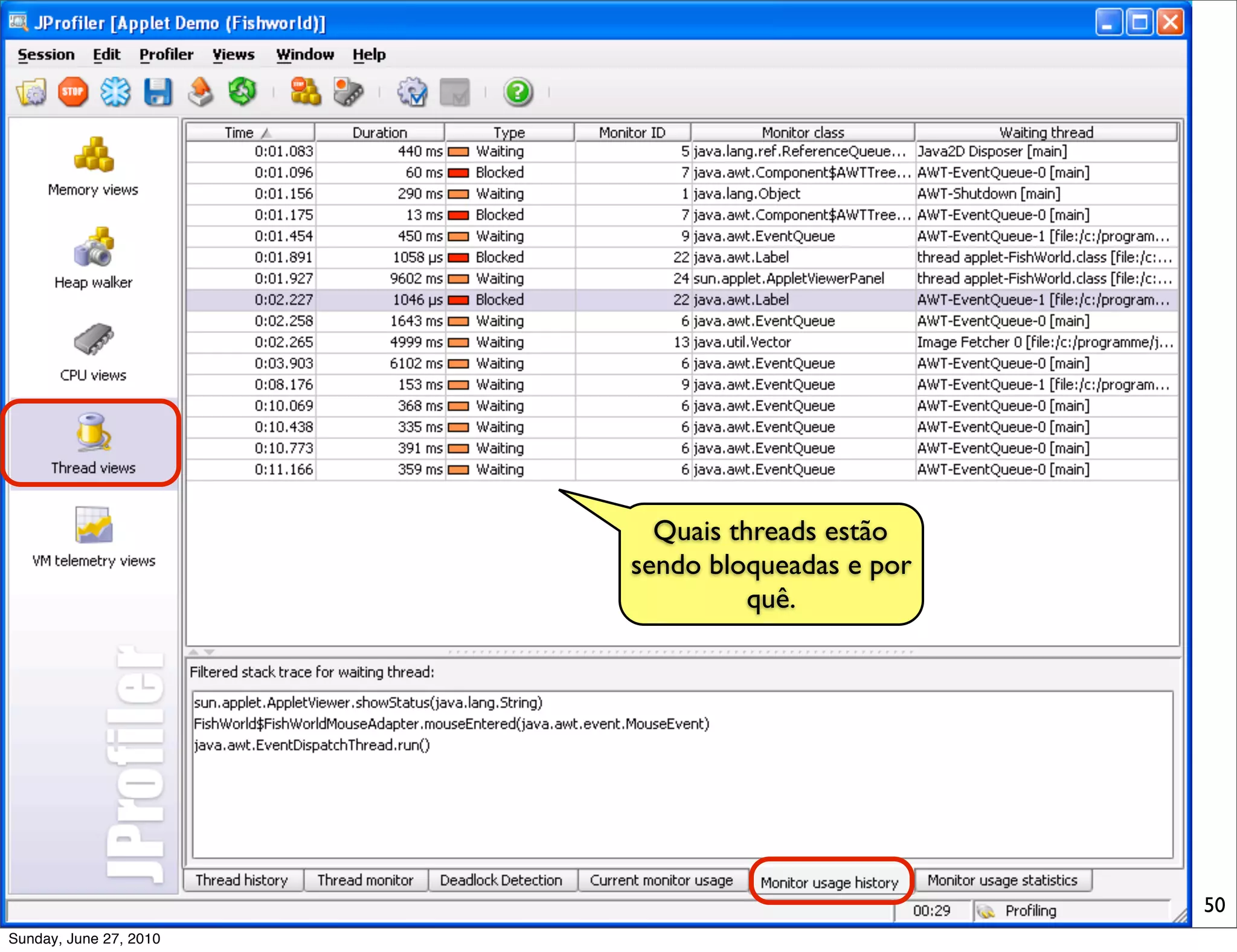Sort table by Duration column header
Screen dimensions: 1237x952
(379, 132)
